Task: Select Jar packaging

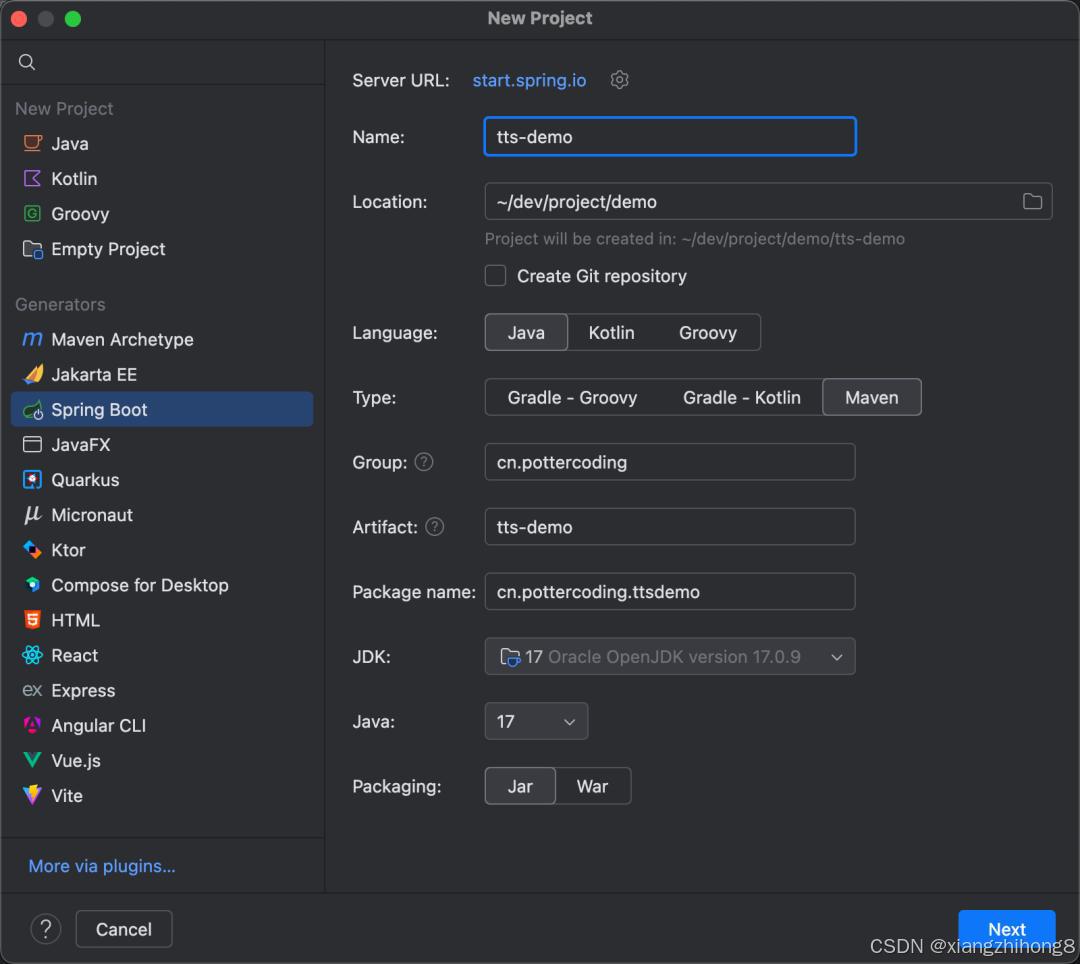Action: click(x=520, y=786)
